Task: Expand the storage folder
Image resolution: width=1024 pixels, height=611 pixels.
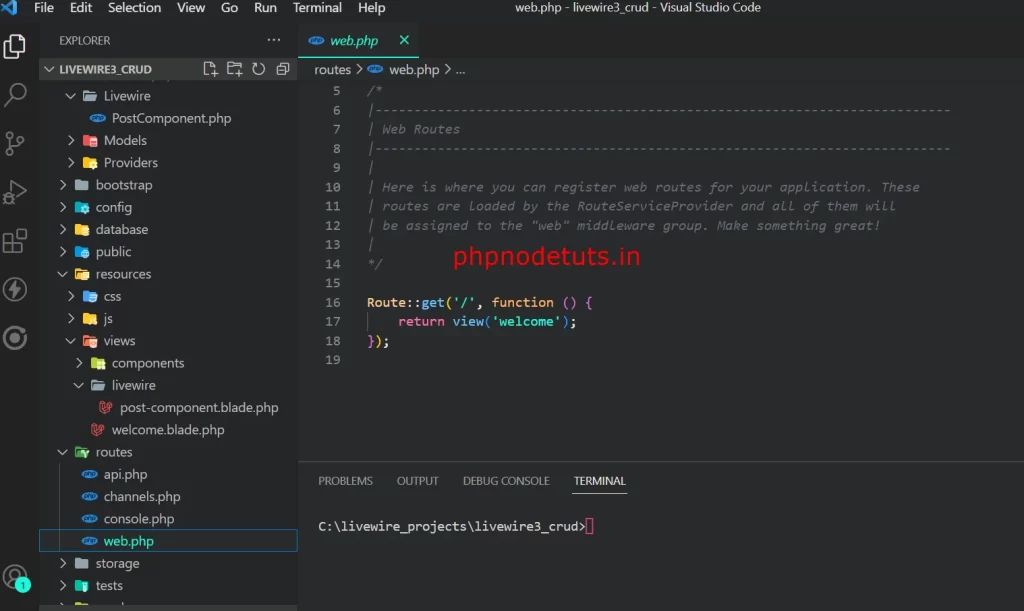Action: pos(63,563)
